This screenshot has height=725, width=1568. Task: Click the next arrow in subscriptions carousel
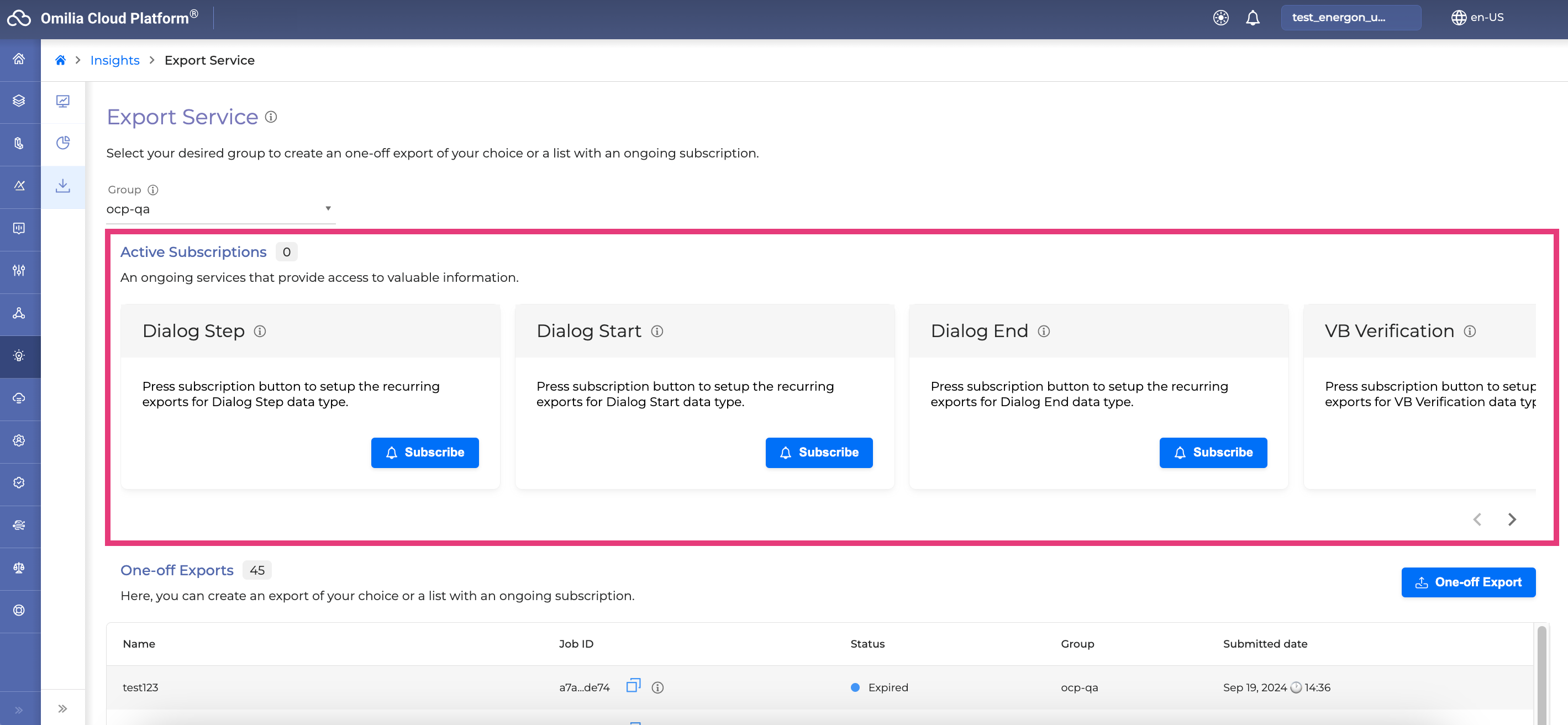tap(1512, 519)
